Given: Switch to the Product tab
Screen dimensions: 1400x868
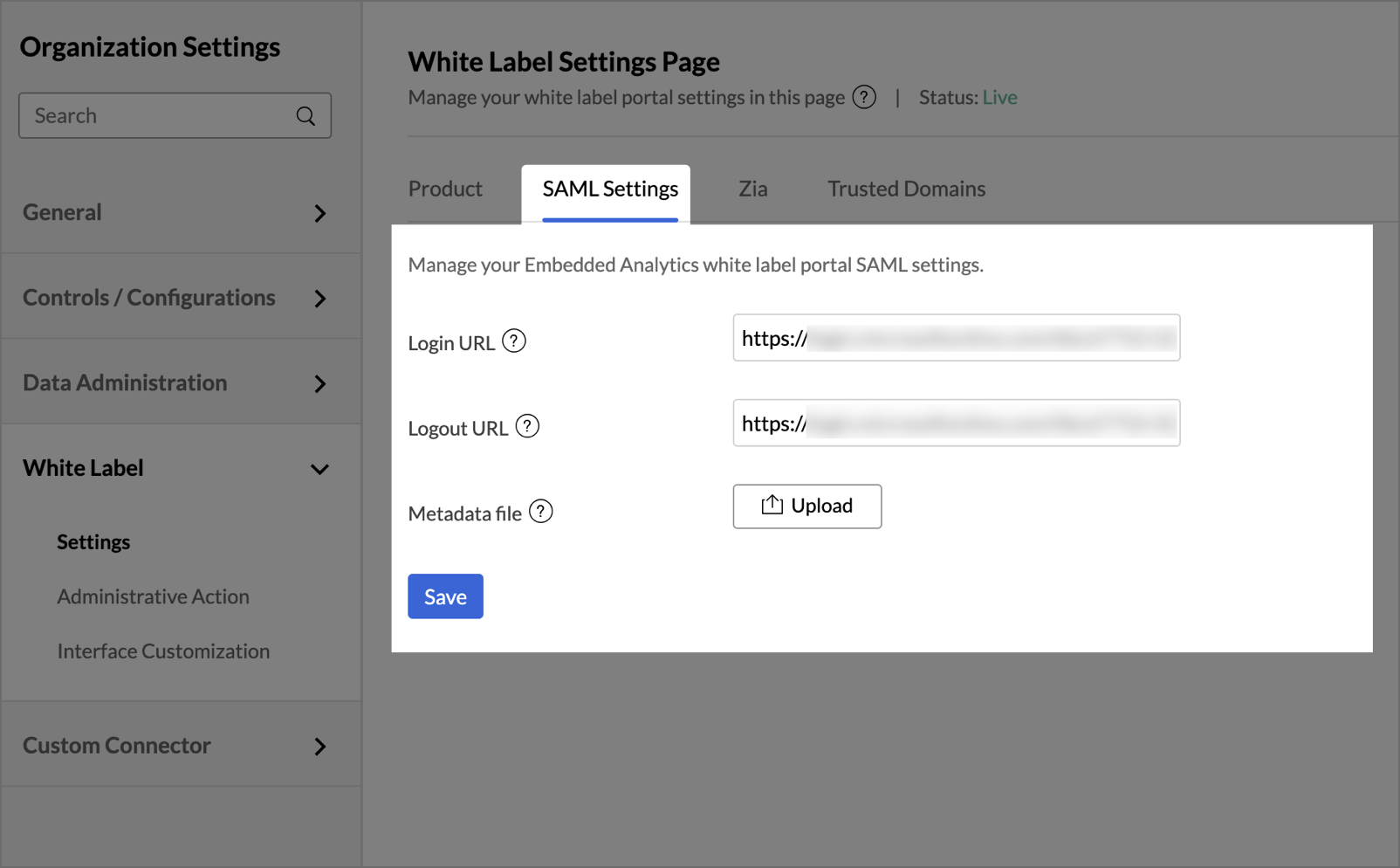Looking at the screenshot, I should (445, 189).
